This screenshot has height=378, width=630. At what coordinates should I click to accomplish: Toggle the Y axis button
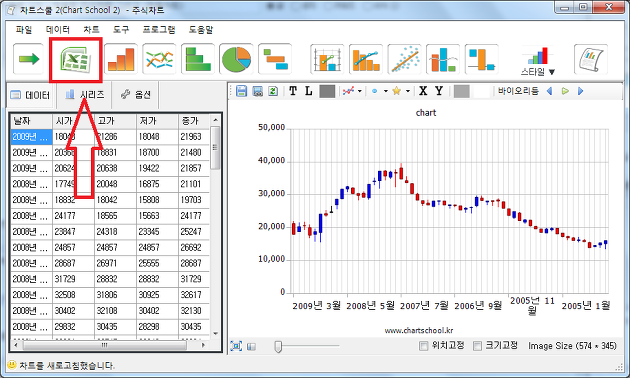click(x=439, y=91)
